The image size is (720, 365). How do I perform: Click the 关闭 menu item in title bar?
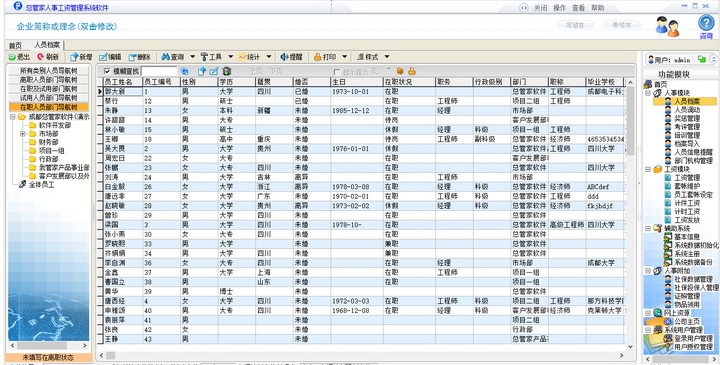(540, 8)
